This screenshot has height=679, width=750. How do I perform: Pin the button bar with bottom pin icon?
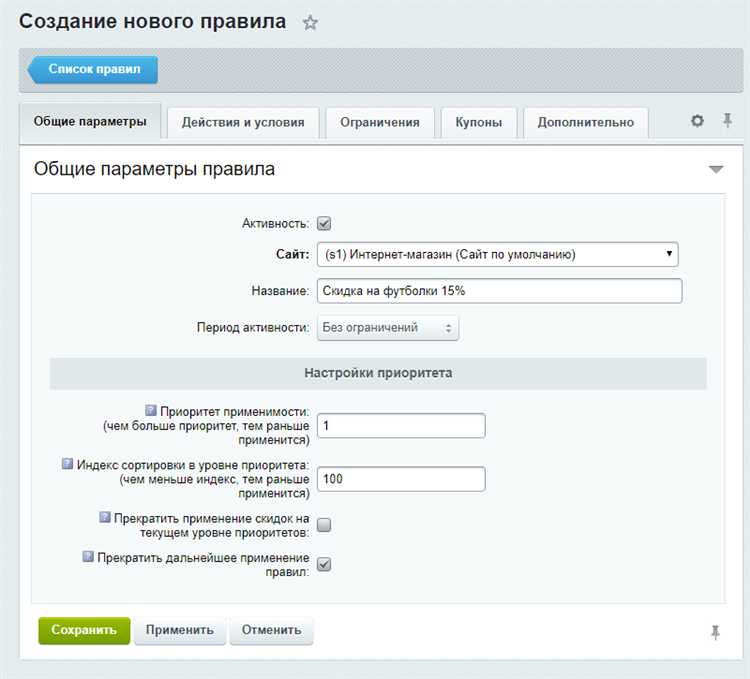716,632
